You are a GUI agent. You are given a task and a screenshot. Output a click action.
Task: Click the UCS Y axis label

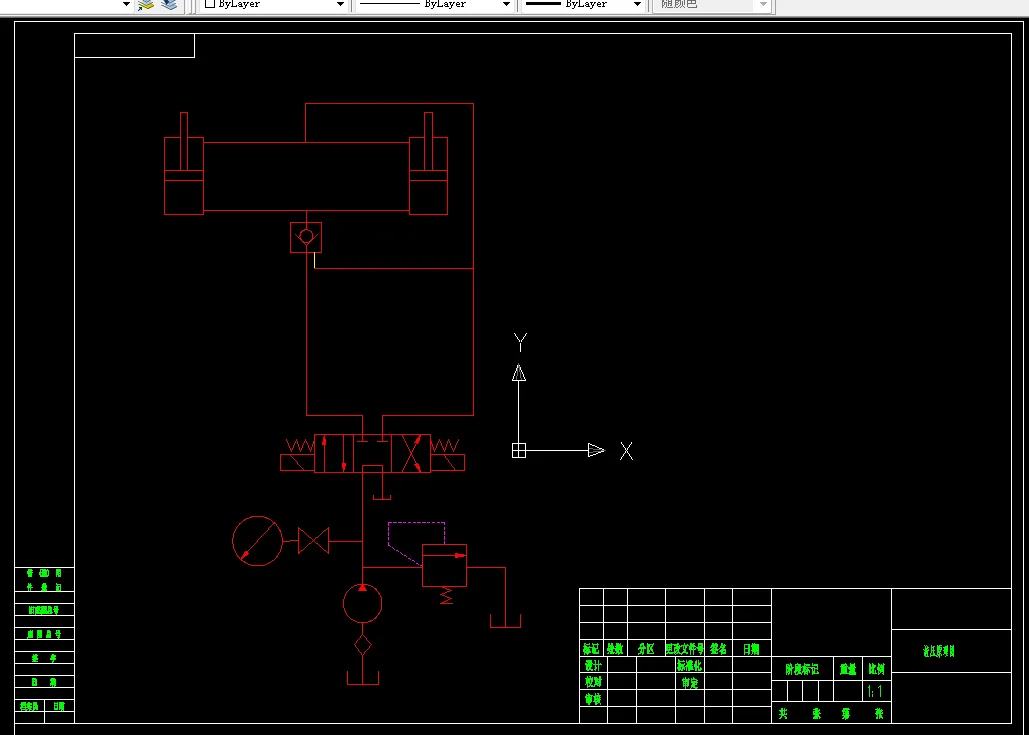coord(520,342)
